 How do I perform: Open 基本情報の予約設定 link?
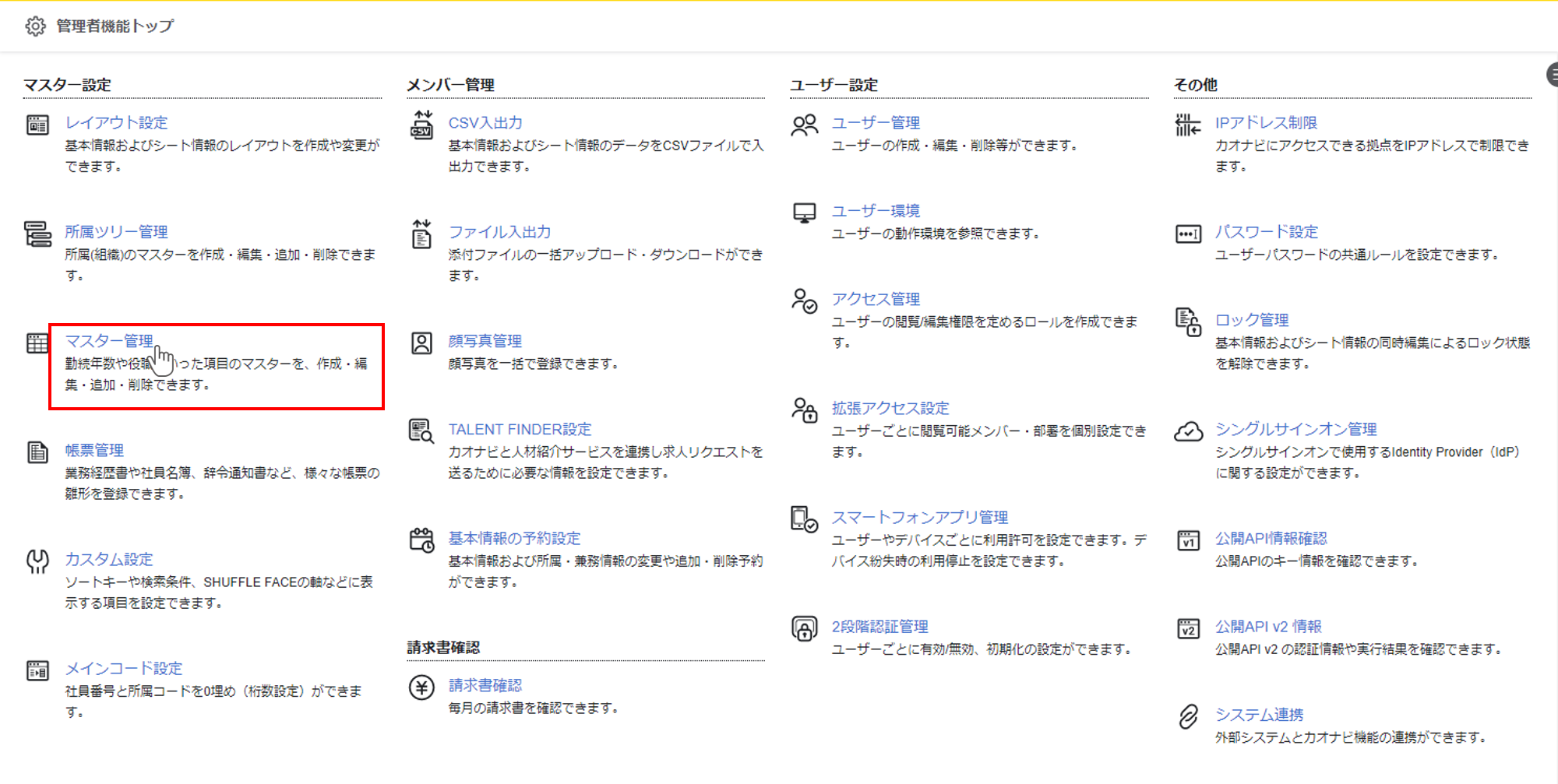[514, 539]
